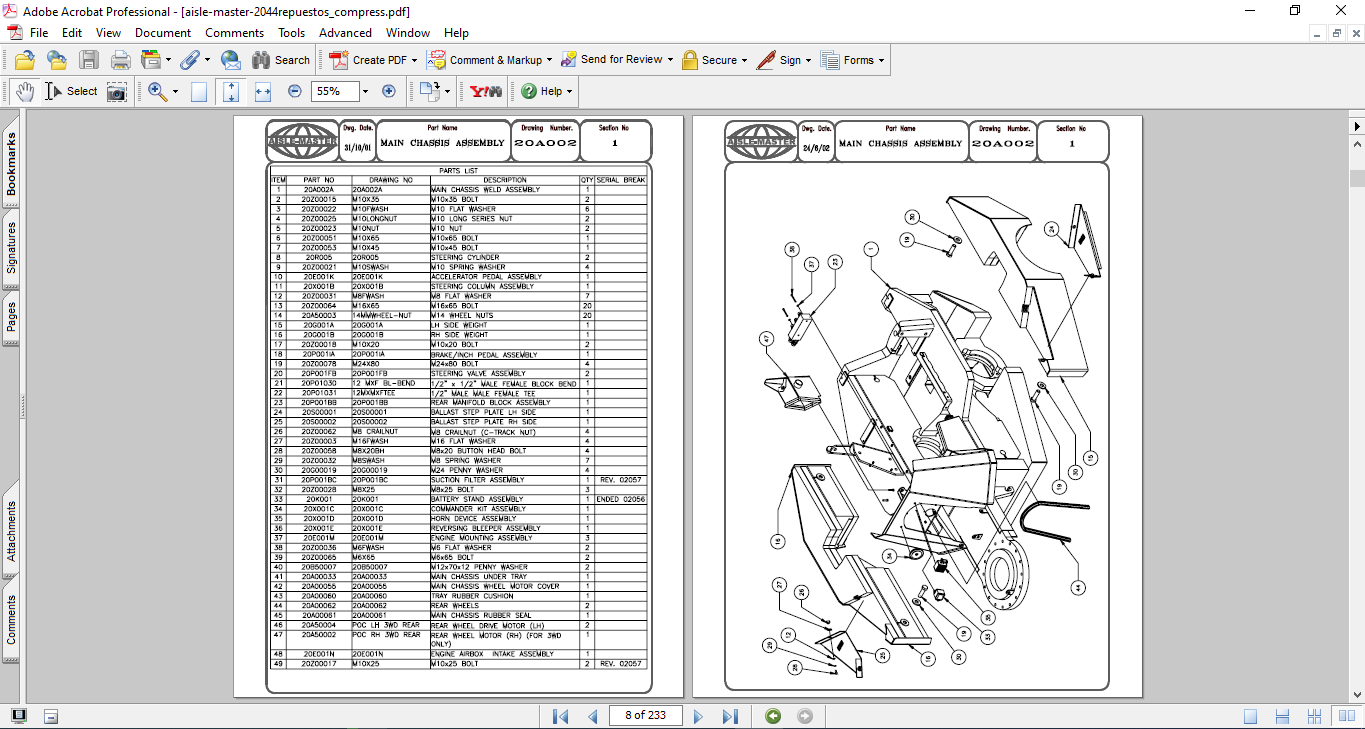This screenshot has width=1365, height=729.
Task: Enable Continuous page layout
Action: pos(1283,716)
